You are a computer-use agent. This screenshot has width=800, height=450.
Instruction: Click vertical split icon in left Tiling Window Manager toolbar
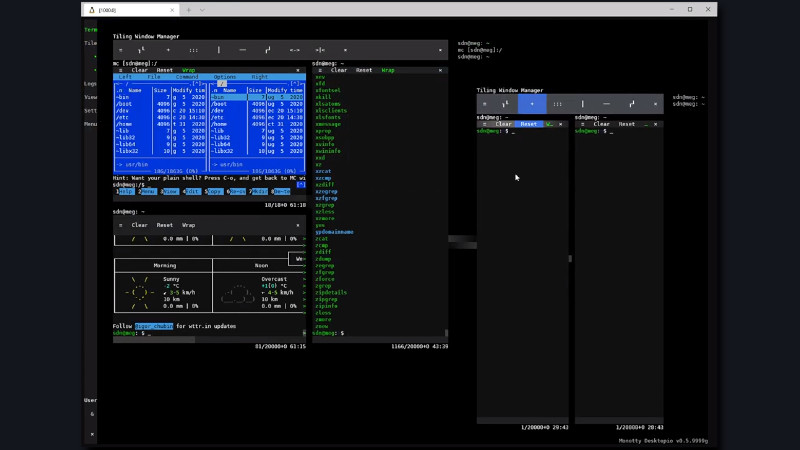point(218,50)
